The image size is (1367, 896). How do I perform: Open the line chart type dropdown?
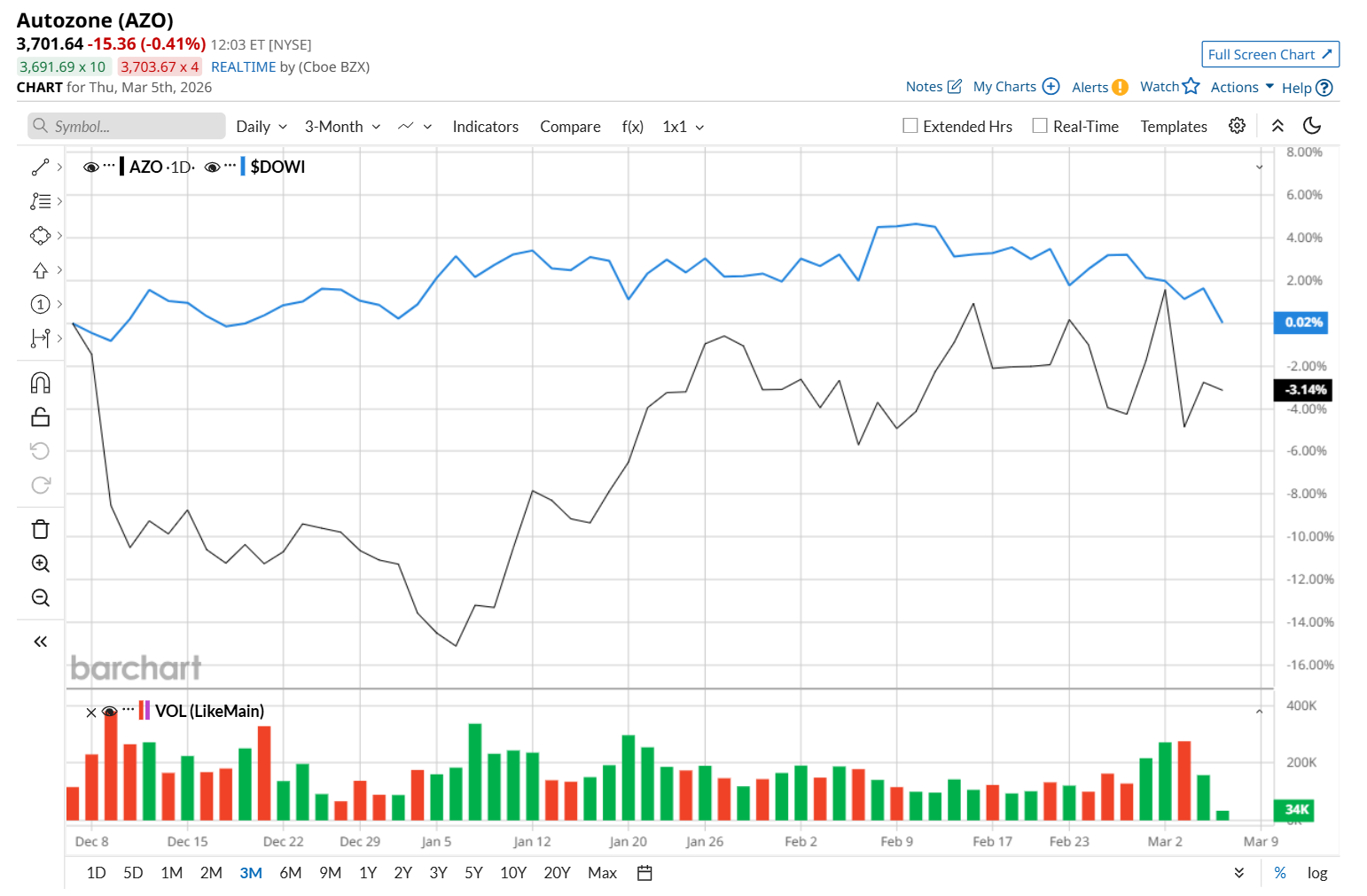tap(415, 127)
